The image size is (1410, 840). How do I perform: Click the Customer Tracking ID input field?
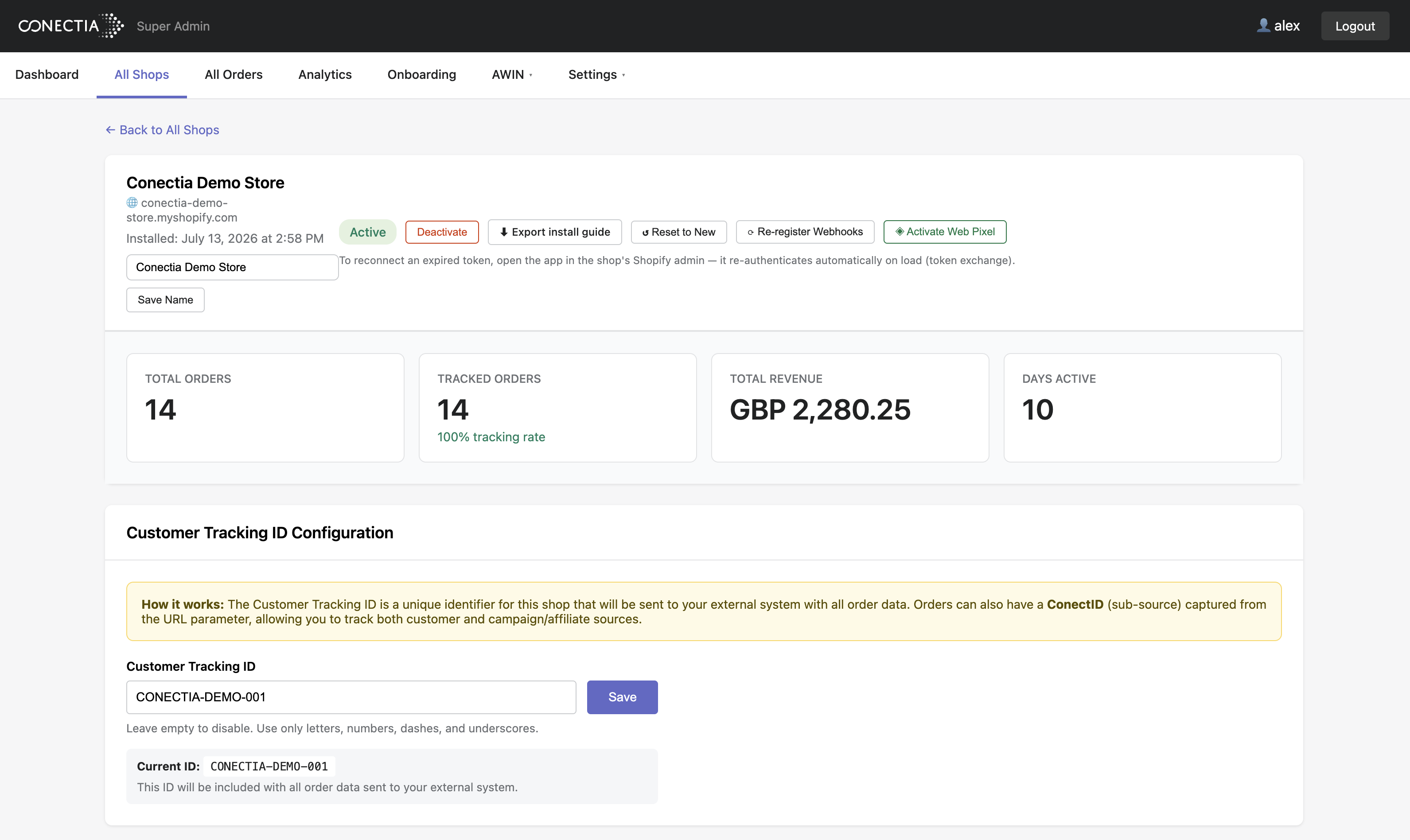[x=351, y=697]
